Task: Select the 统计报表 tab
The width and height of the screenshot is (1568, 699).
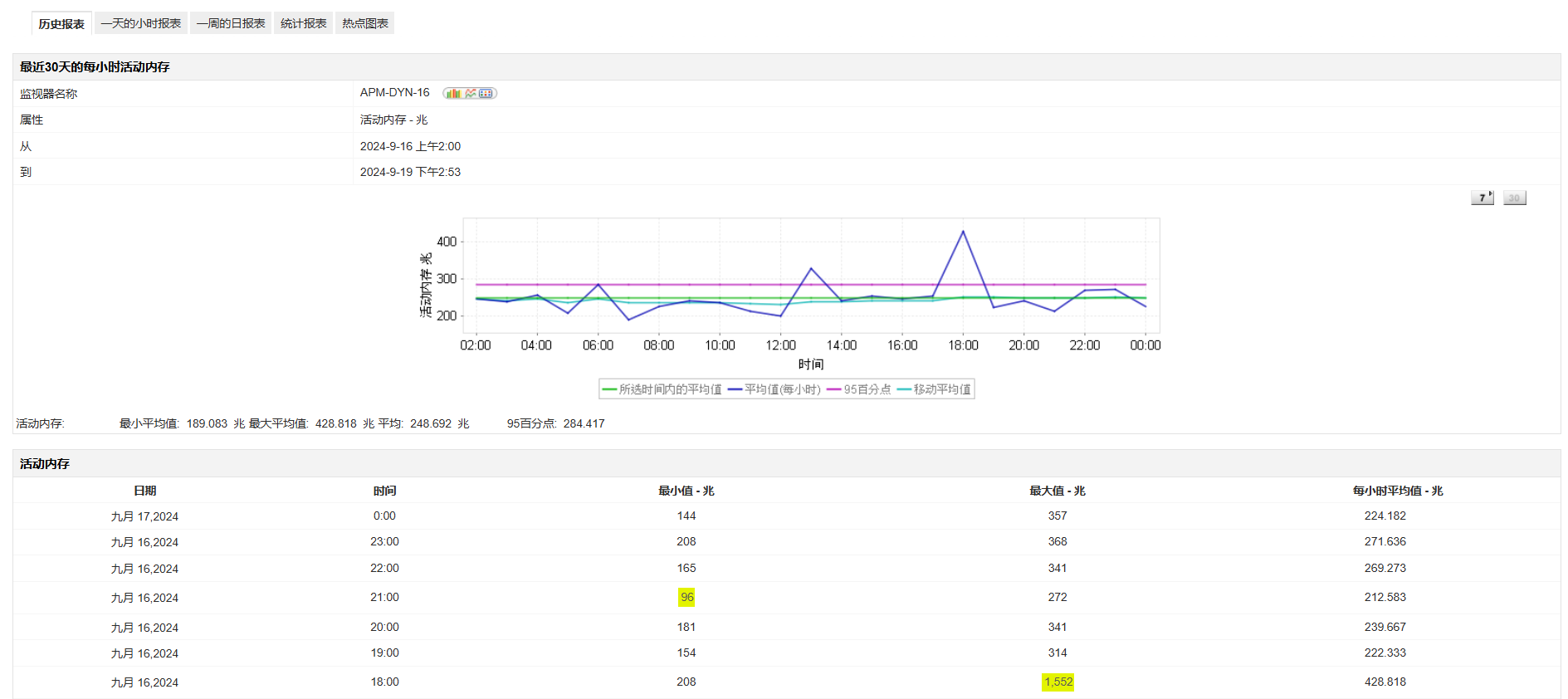Action: (303, 23)
